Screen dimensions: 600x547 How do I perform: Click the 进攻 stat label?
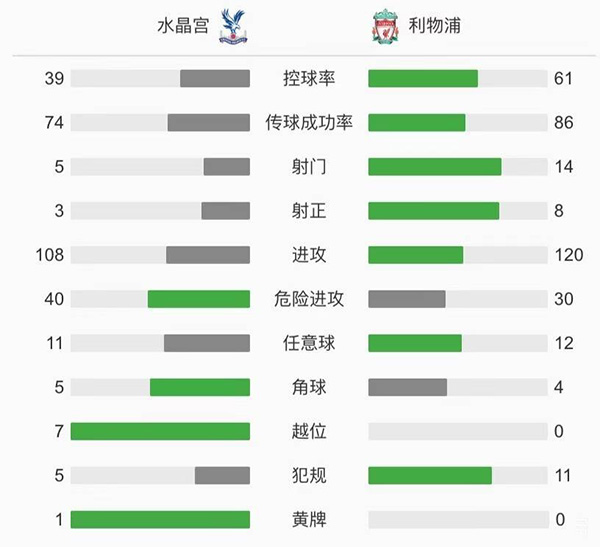point(308,255)
